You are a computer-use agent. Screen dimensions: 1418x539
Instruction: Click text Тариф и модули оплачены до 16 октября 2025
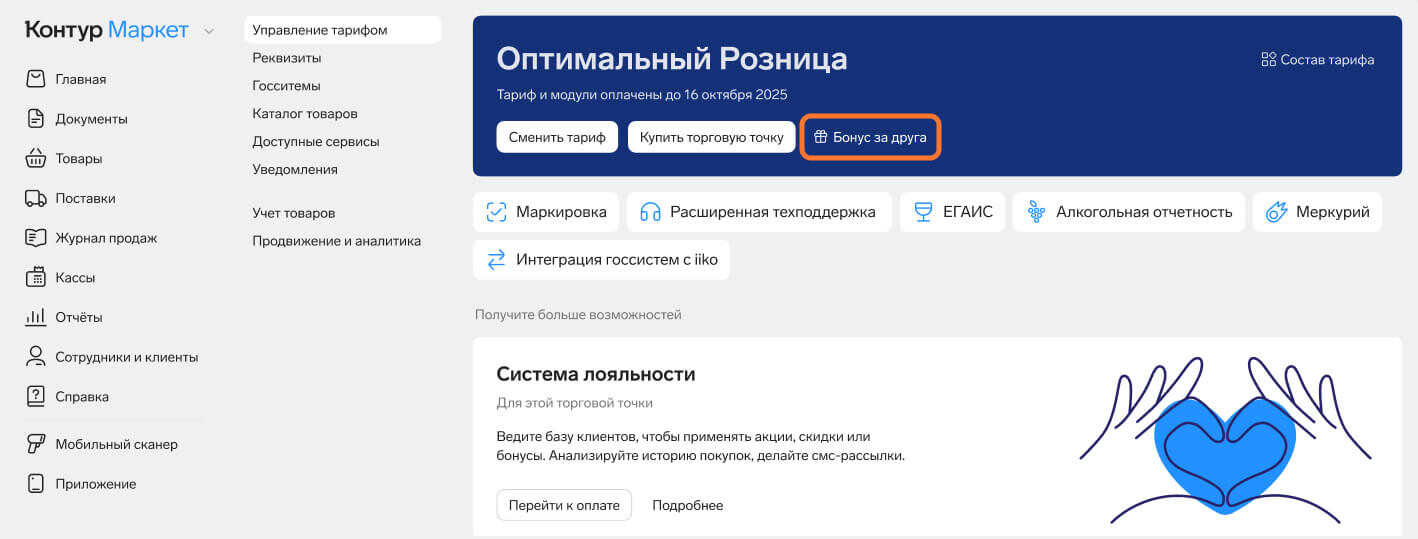[x=642, y=95]
